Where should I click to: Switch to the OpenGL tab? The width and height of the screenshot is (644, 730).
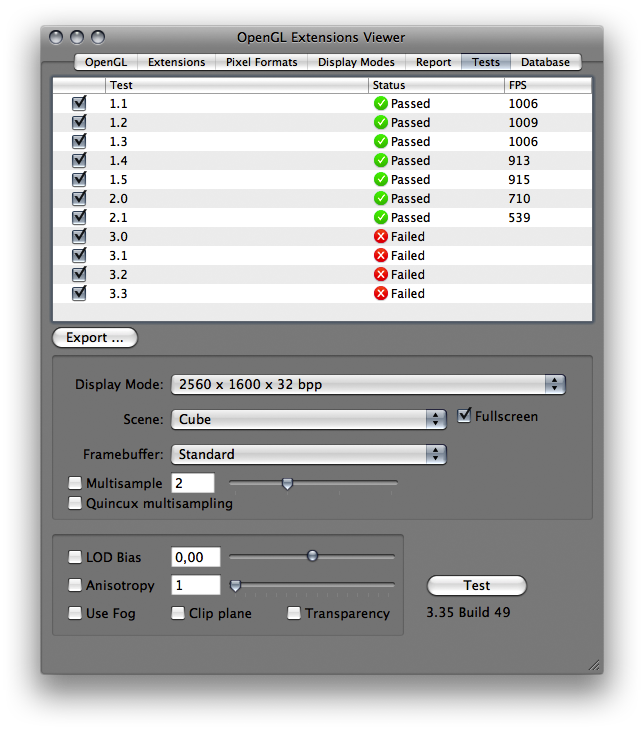(106, 62)
